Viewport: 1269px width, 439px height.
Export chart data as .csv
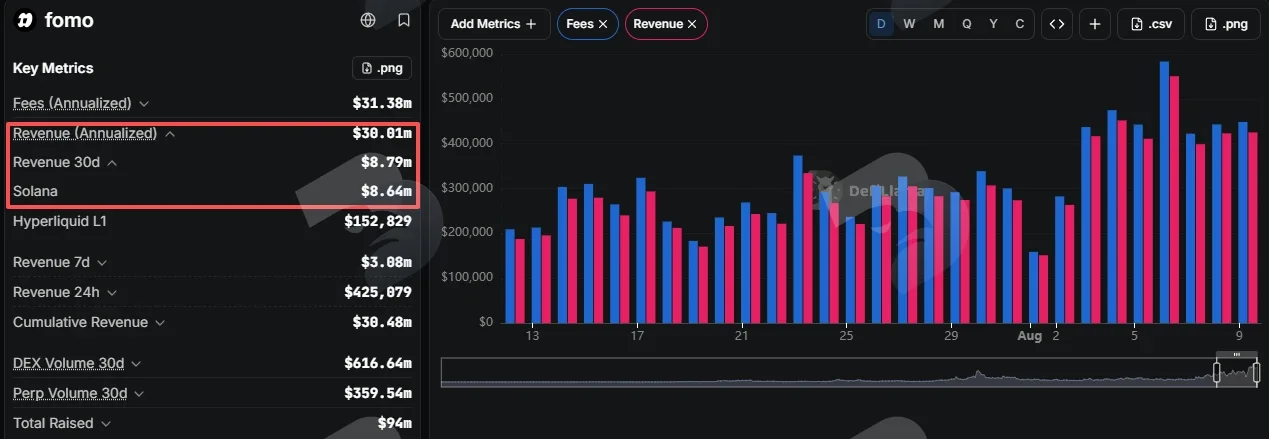tap(1150, 24)
